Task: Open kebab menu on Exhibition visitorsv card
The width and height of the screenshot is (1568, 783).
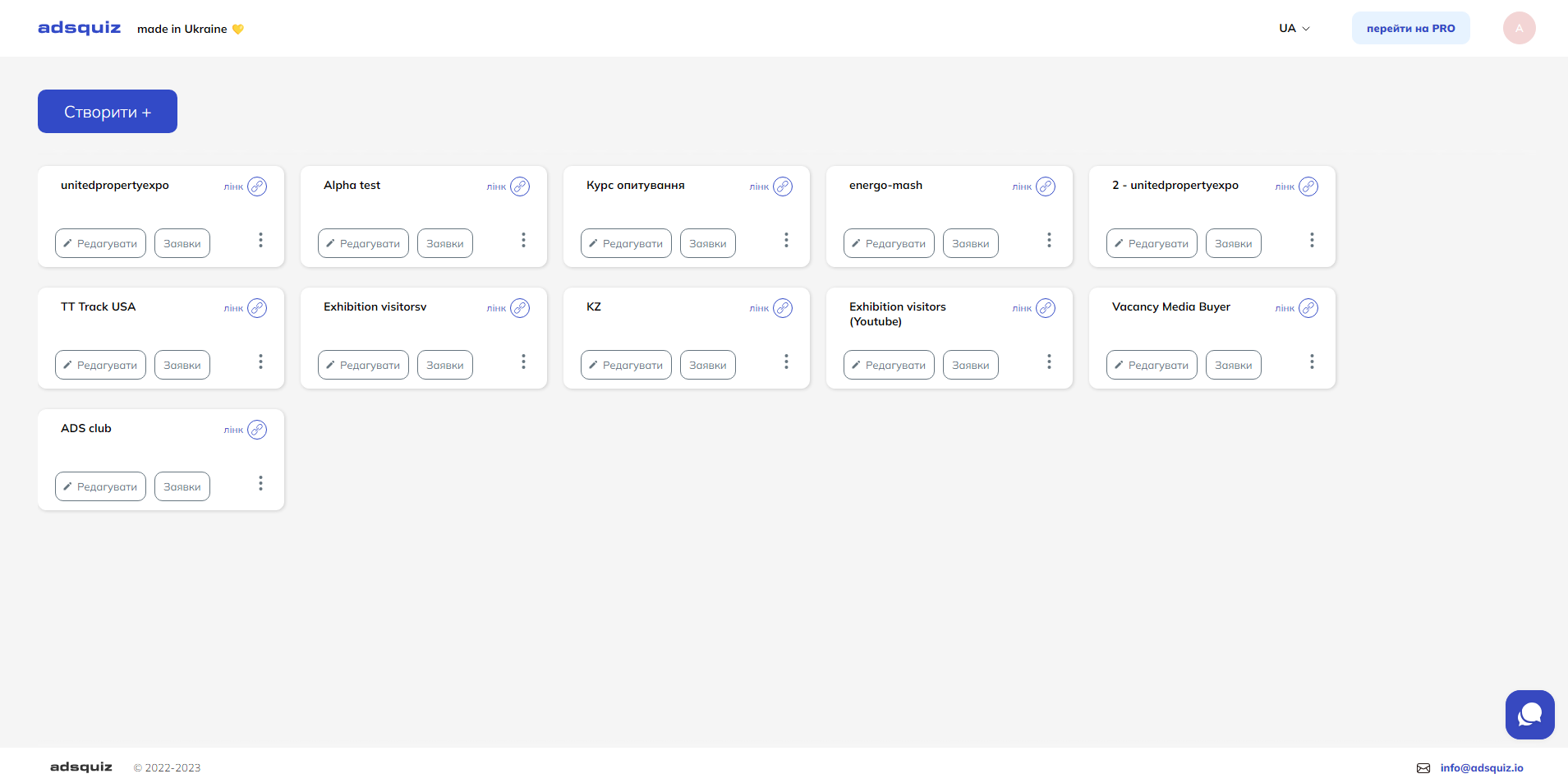Action: [523, 362]
